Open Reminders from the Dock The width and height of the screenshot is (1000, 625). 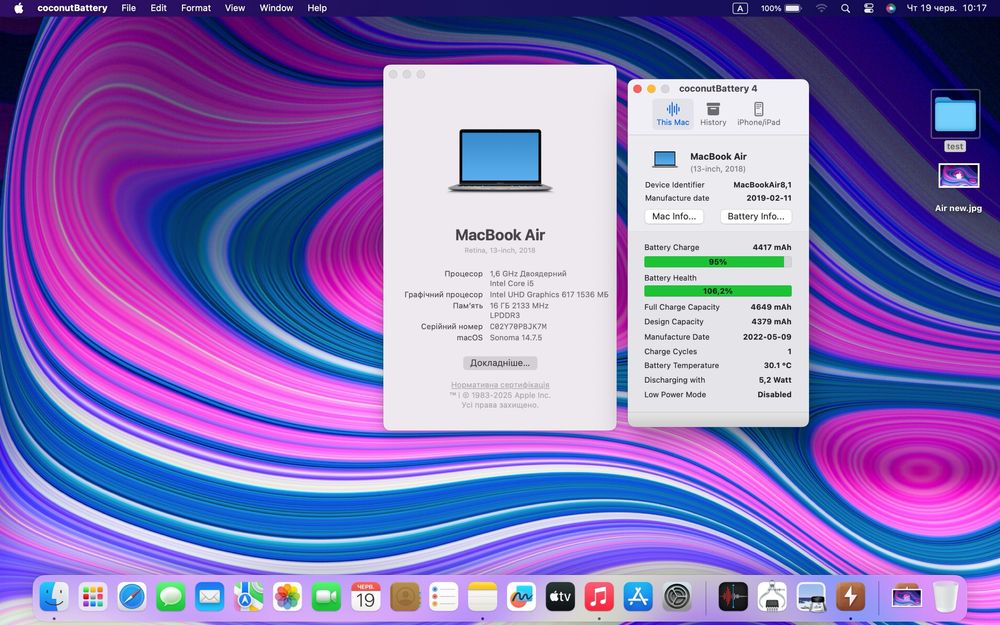click(443, 598)
